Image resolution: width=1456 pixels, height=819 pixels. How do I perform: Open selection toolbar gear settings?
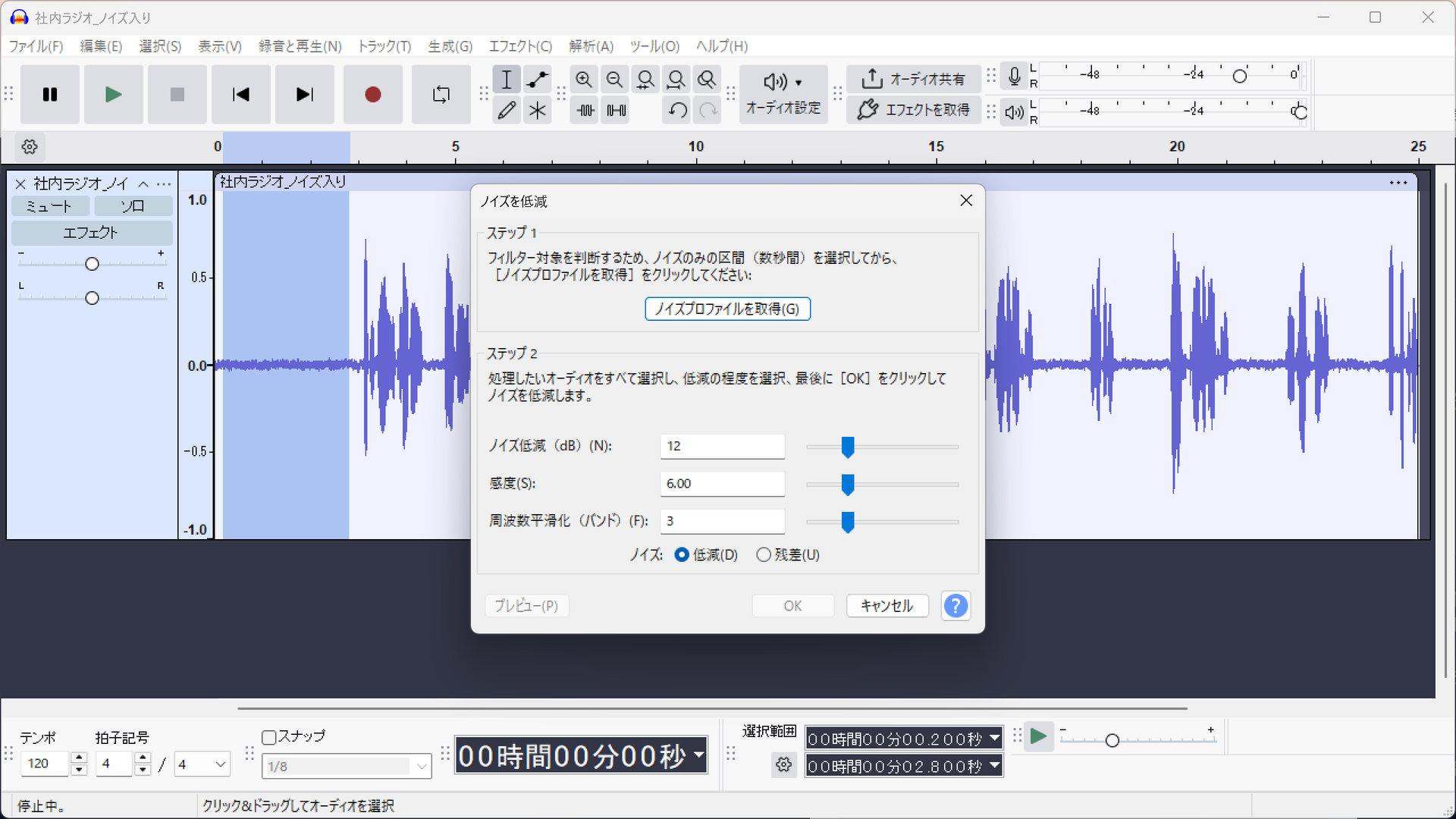point(784,764)
